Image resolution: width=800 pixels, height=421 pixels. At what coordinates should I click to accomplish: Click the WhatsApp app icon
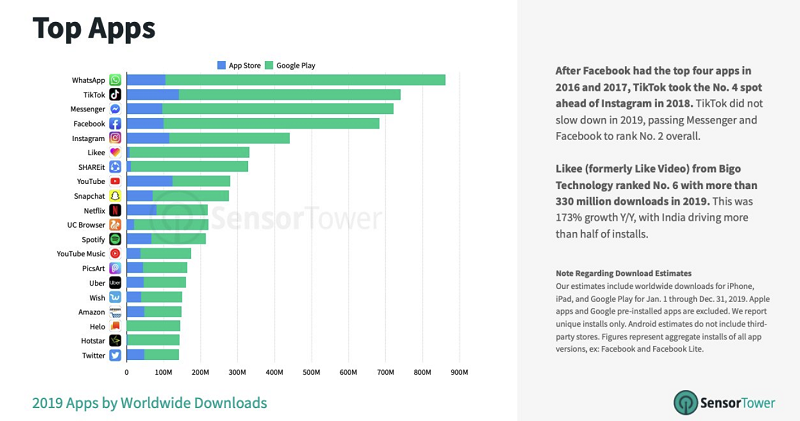click(x=115, y=80)
